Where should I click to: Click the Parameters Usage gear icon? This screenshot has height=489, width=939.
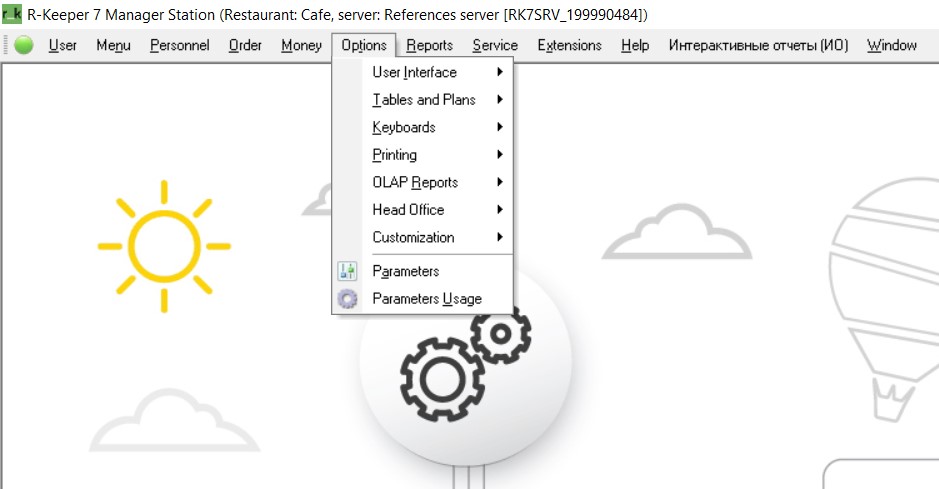point(347,299)
